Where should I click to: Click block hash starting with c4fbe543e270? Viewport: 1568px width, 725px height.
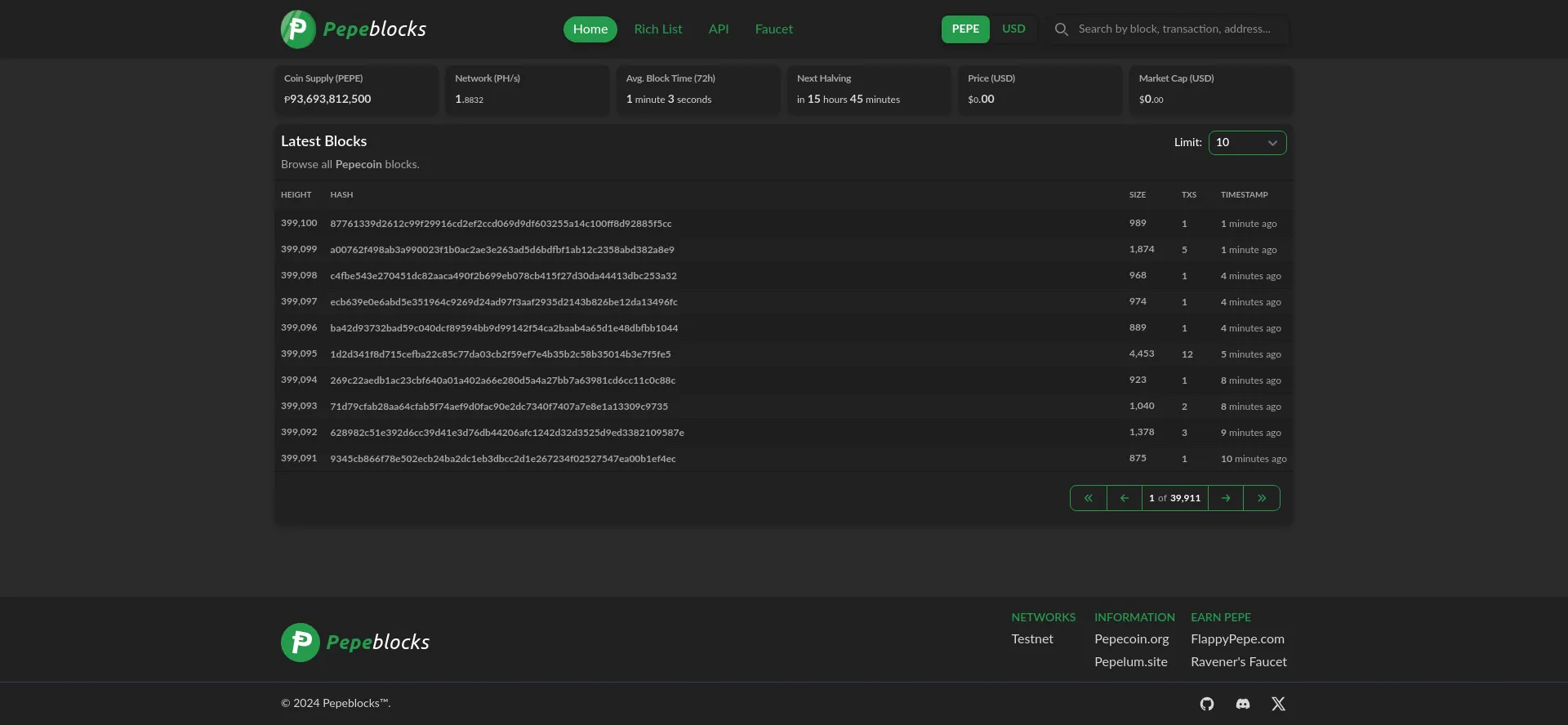[x=503, y=276]
